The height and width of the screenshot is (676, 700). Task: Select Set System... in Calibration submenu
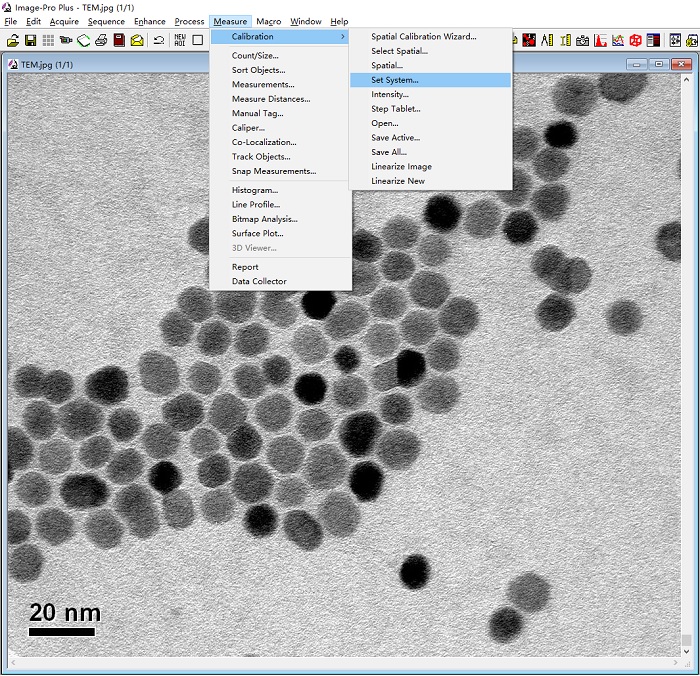point(395,80)
